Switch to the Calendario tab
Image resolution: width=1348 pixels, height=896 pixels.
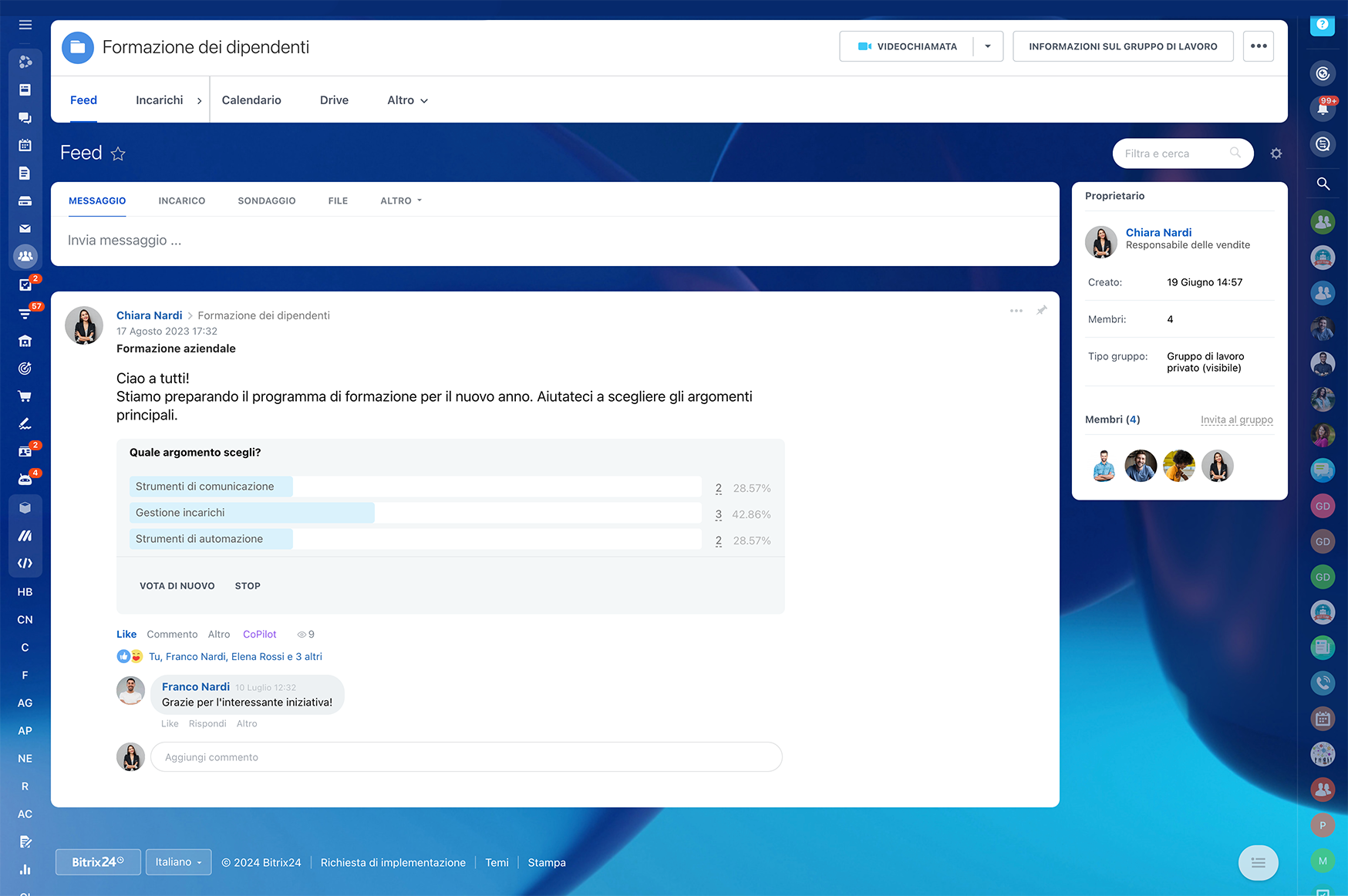[x=251, y=100]
